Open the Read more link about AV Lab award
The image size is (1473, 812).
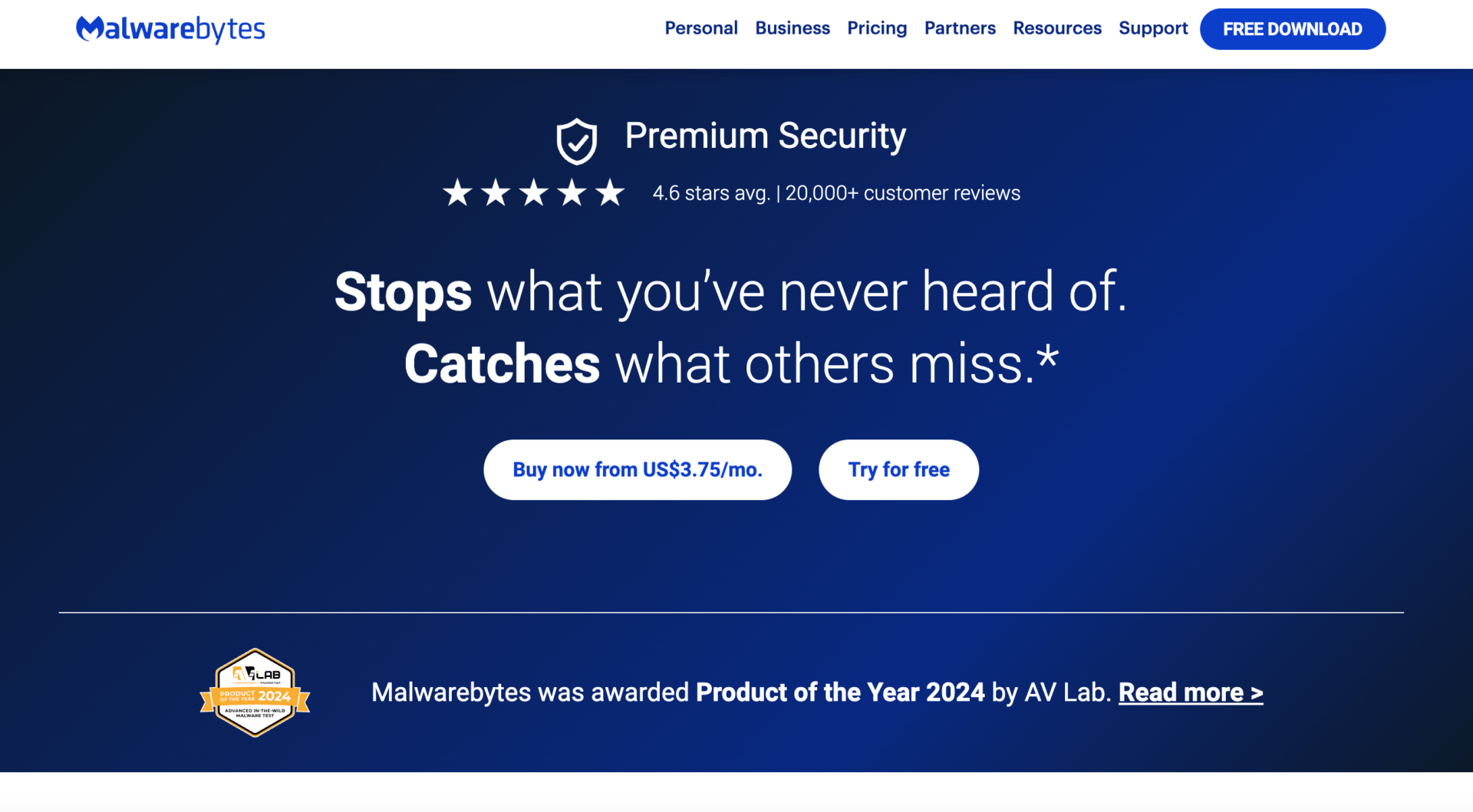point(1190,692)
